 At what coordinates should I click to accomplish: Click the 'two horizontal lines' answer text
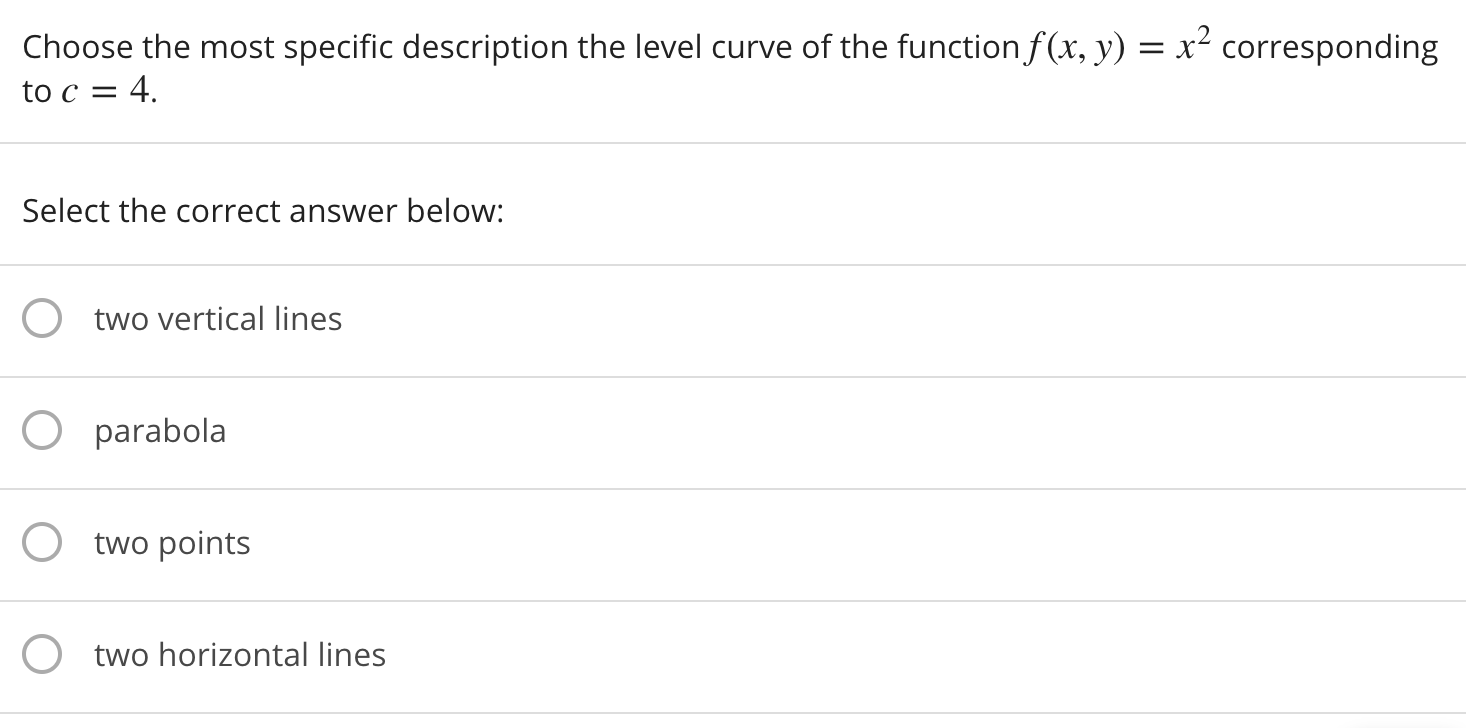[239, 654]
